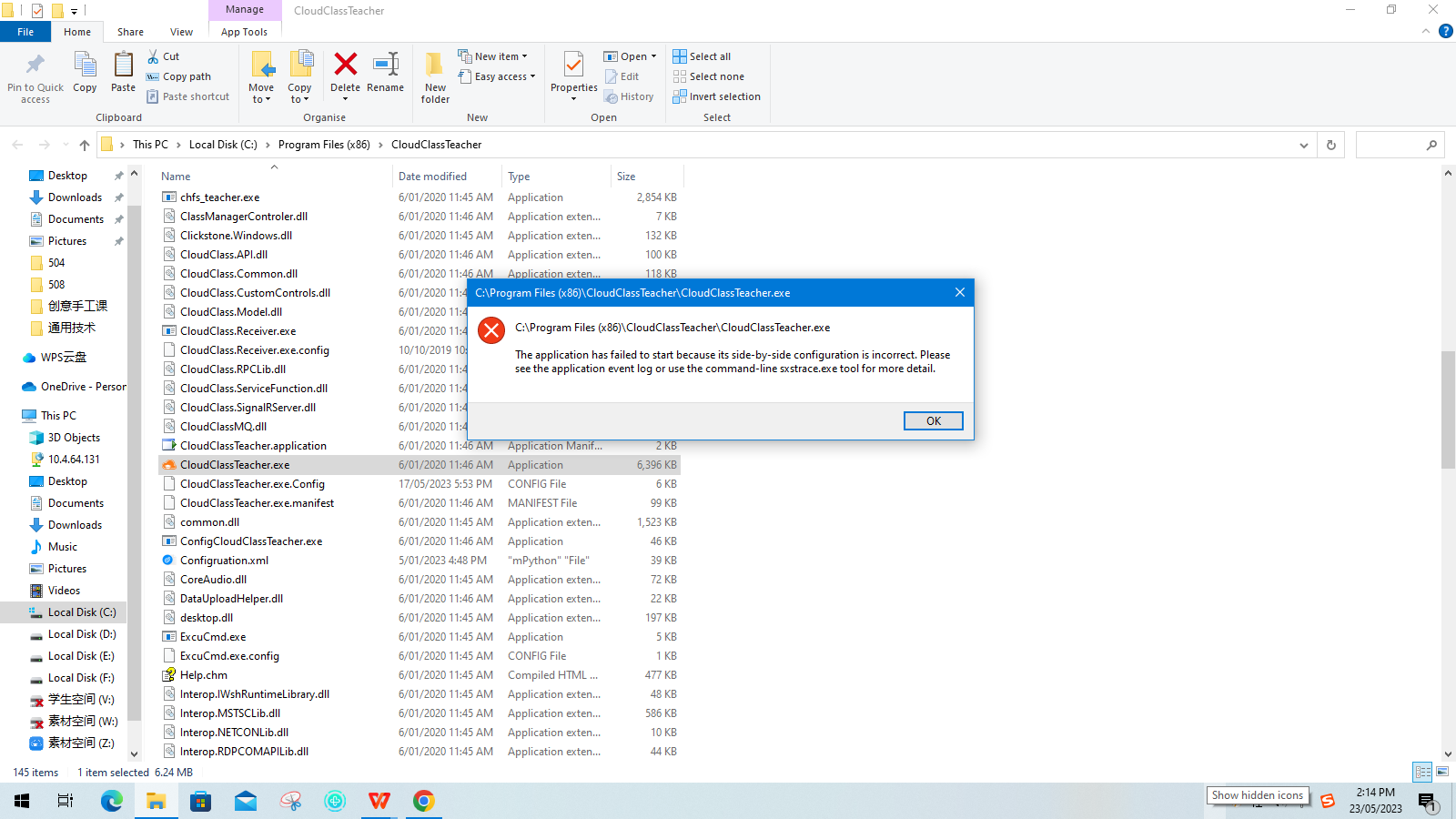Select the ExcuCmd.exe file
Viewport: 1456px width, 819px height.
213,637
